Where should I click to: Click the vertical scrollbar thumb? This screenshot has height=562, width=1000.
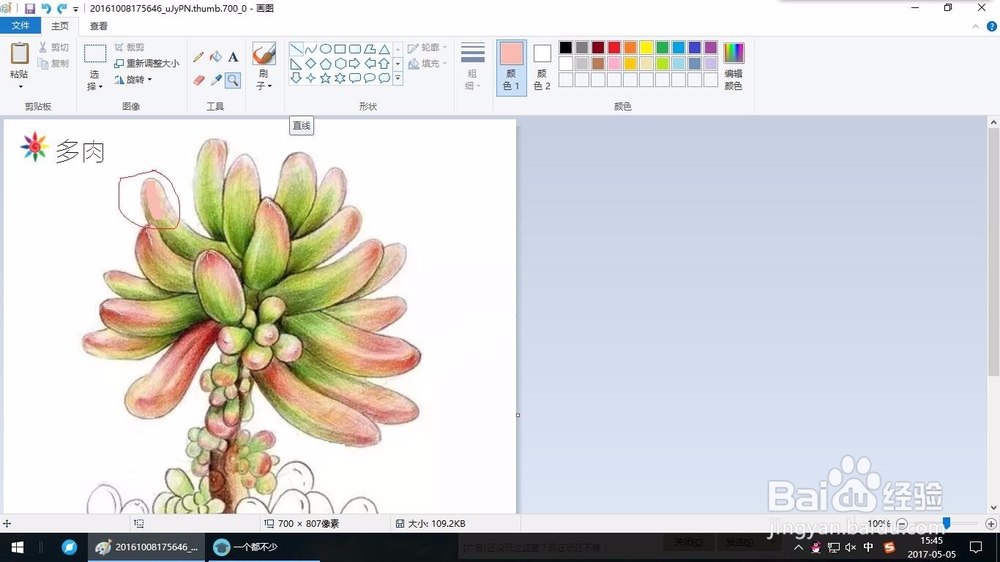993,252
